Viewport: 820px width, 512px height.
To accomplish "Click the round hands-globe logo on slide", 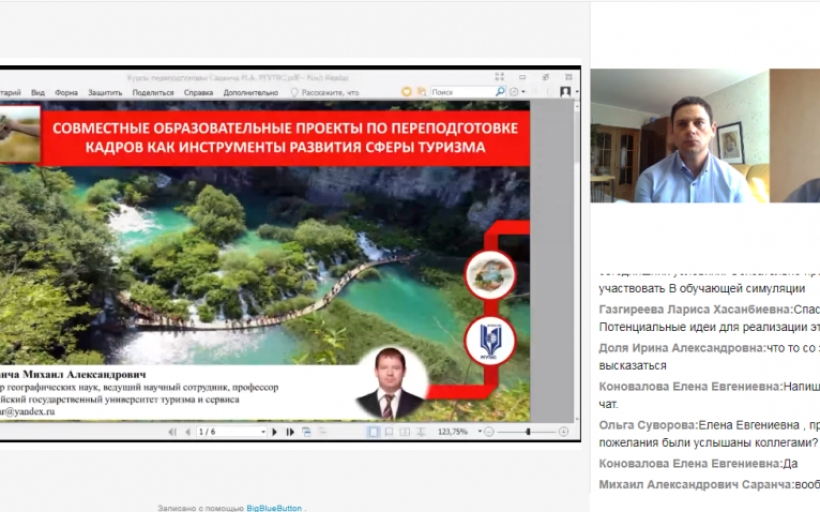I will click(490, 275).
